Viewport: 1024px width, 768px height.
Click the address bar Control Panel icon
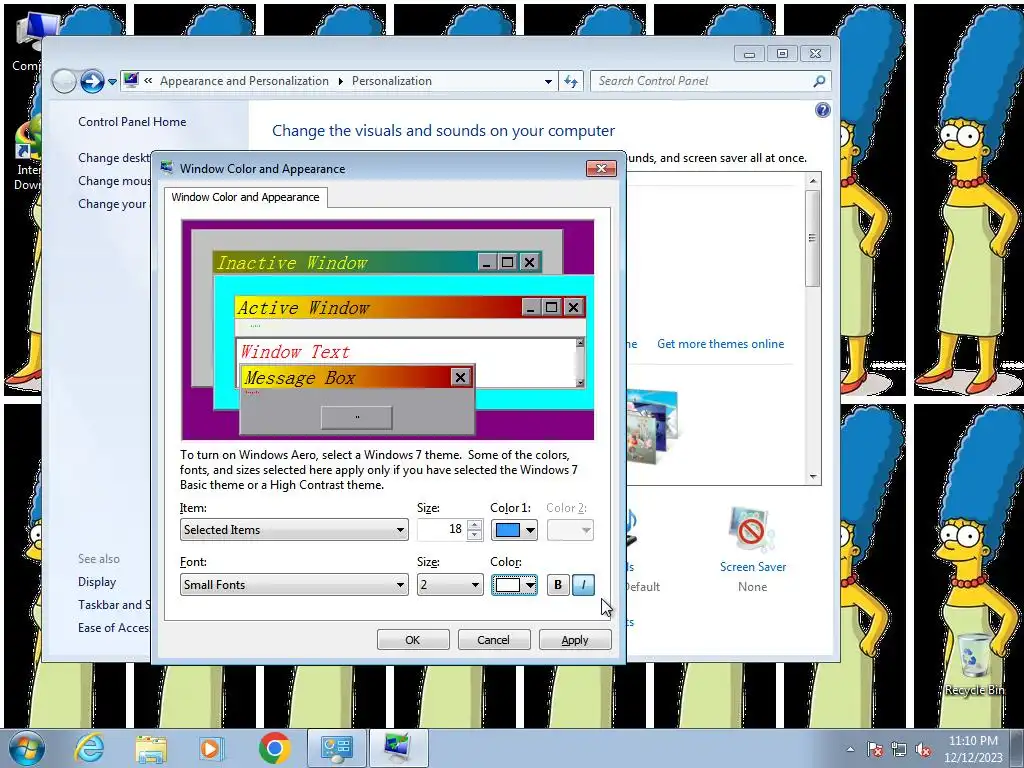131,81
